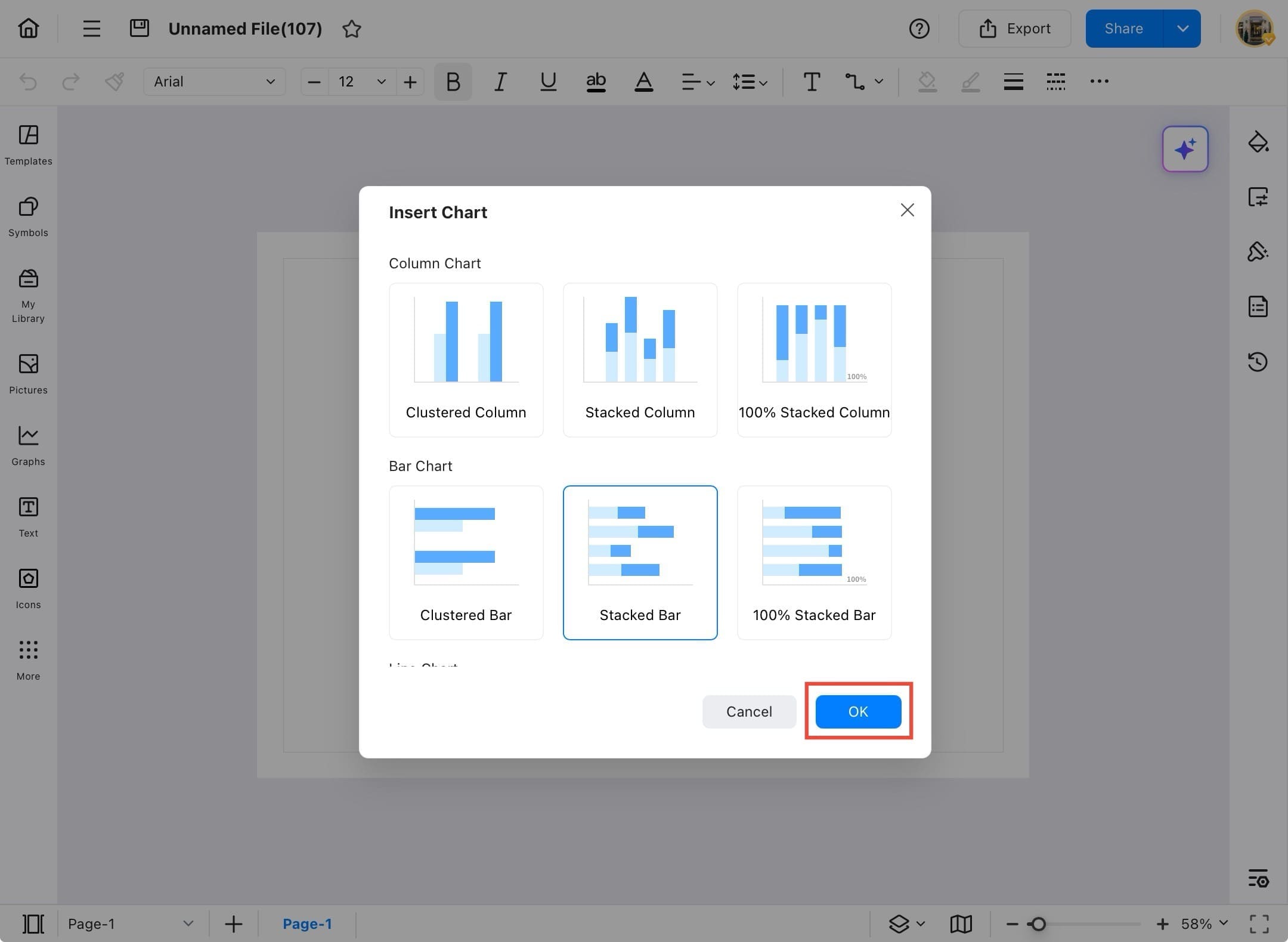The width and height of the screenshot is (1288, 942).
Task: Confirm chart insertion with OK
Action: (857, 711)
